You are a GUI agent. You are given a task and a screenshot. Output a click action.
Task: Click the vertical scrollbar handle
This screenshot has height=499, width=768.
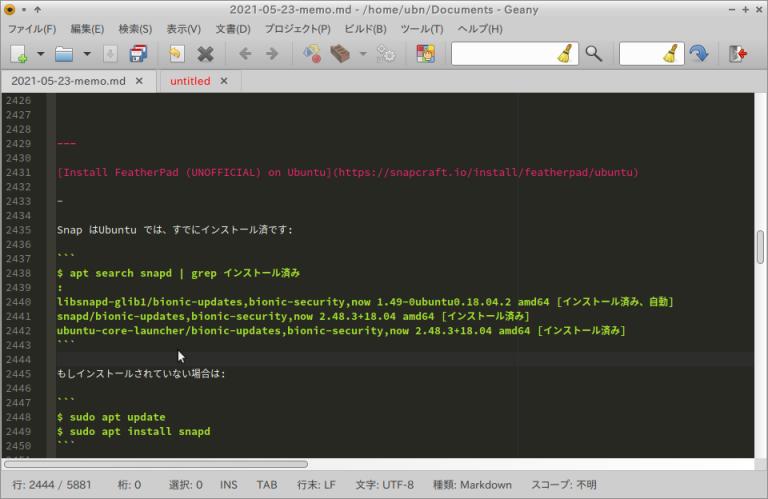(x=760, y=247)
